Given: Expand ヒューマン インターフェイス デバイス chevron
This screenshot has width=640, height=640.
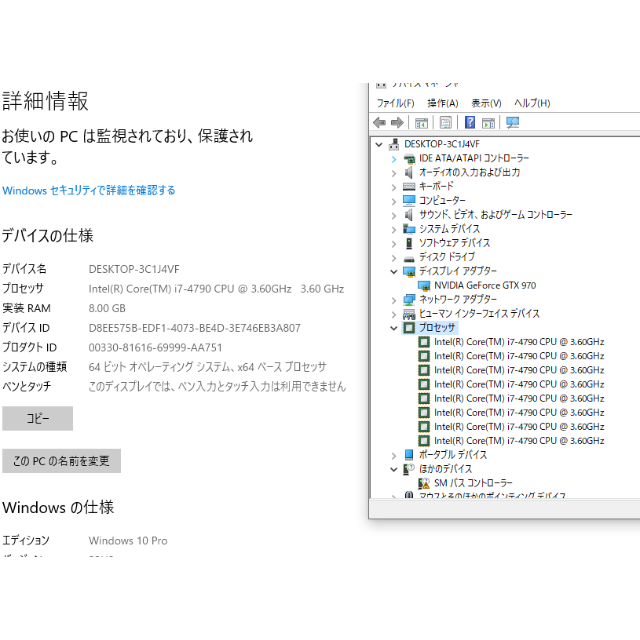Looking at the screenshot, I should pyautogui.click(x=394, y=314).
